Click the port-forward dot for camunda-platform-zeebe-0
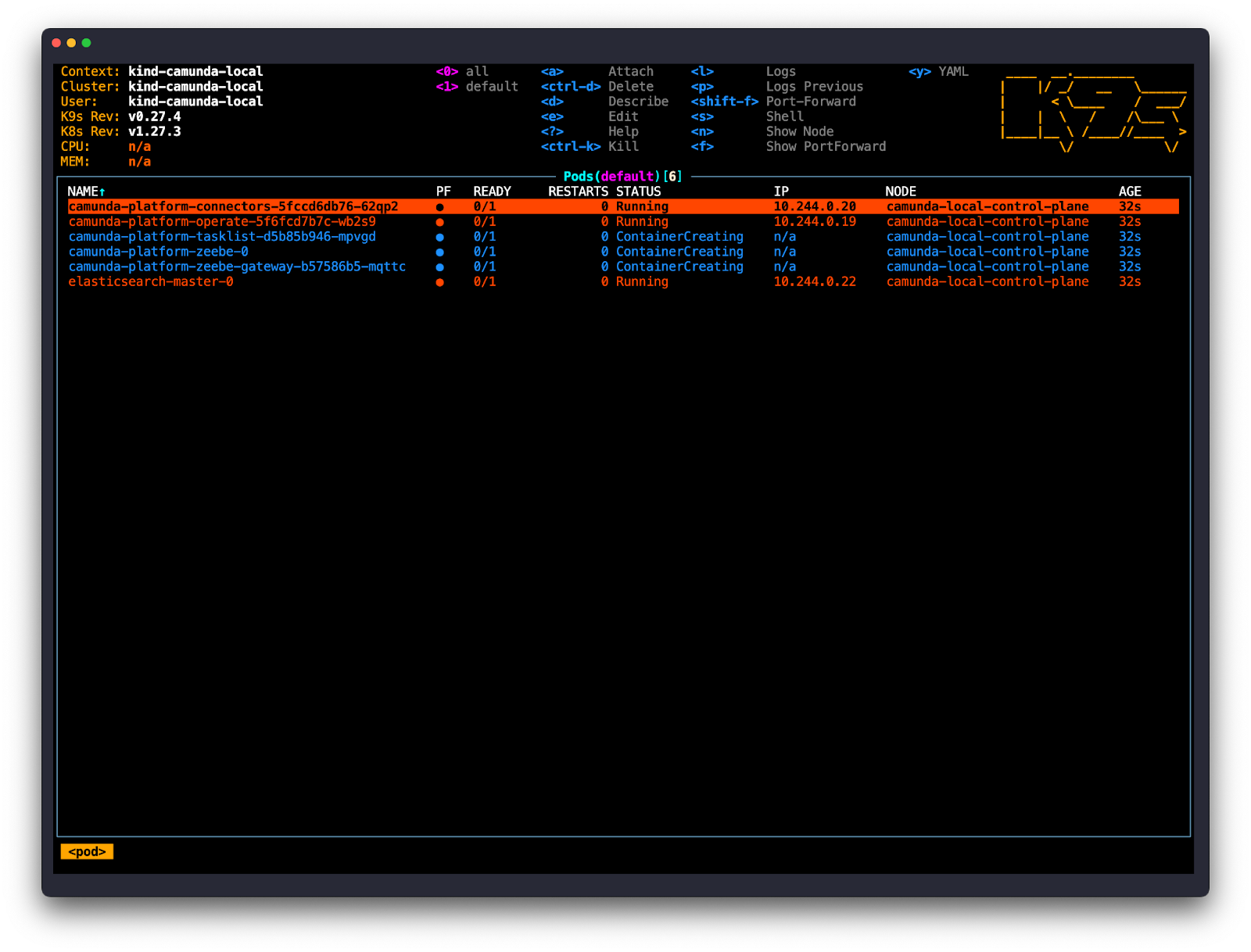 [x=440, y=252]
